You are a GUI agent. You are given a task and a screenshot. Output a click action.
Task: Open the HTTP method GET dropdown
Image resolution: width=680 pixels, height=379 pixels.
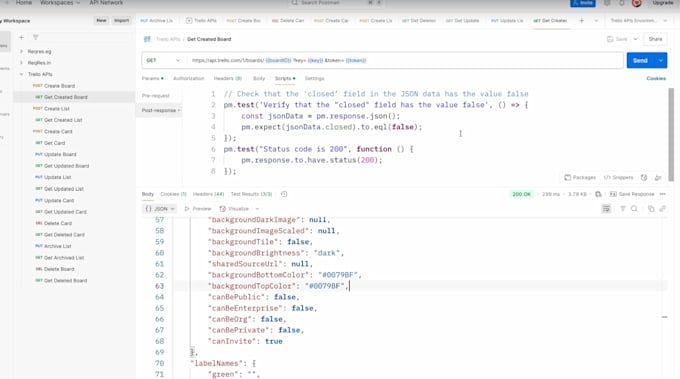coord(163,60)
